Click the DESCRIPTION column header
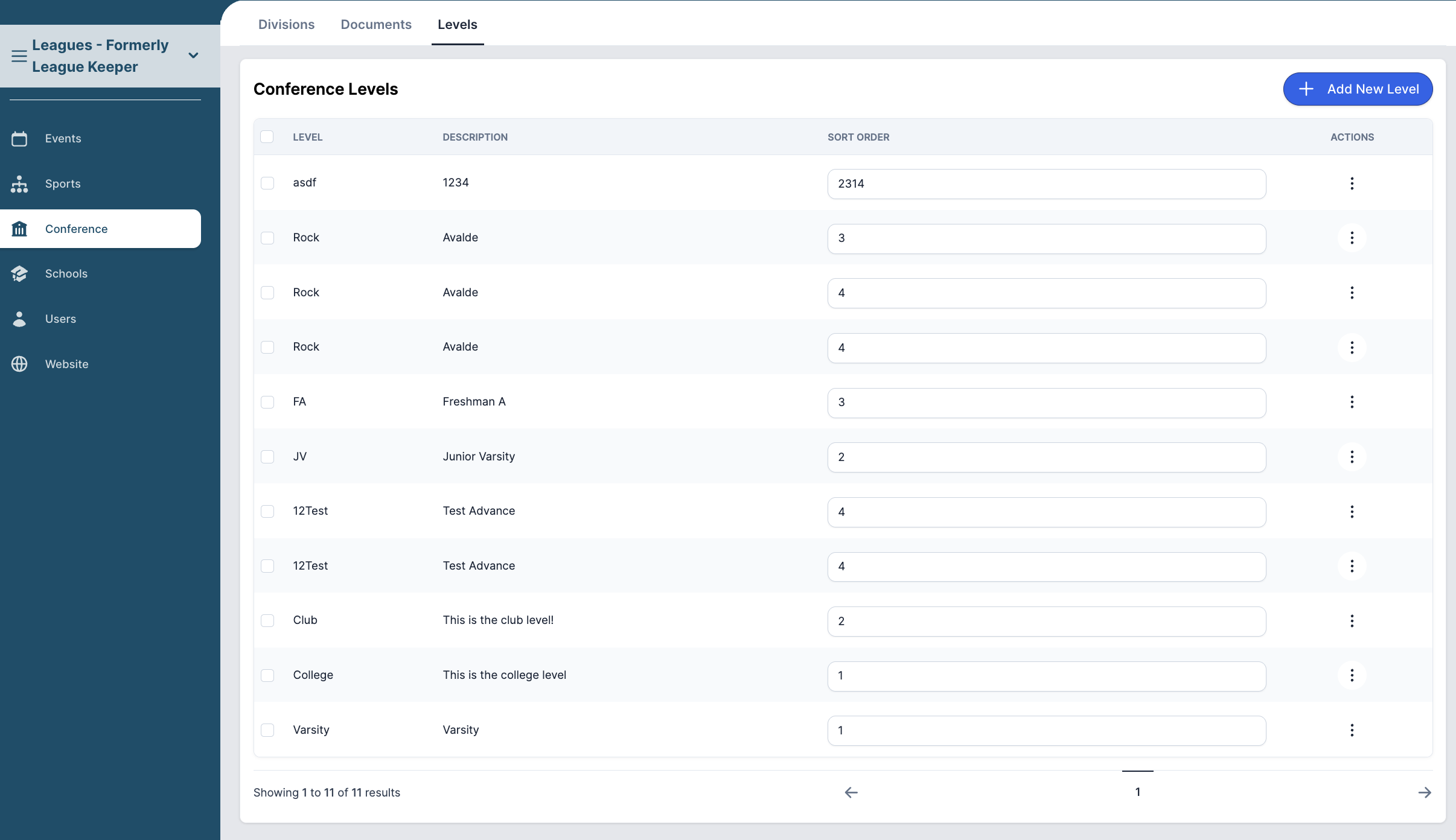Image resolution: width=1456 pixels, height=840 pixels. point(475,137)
